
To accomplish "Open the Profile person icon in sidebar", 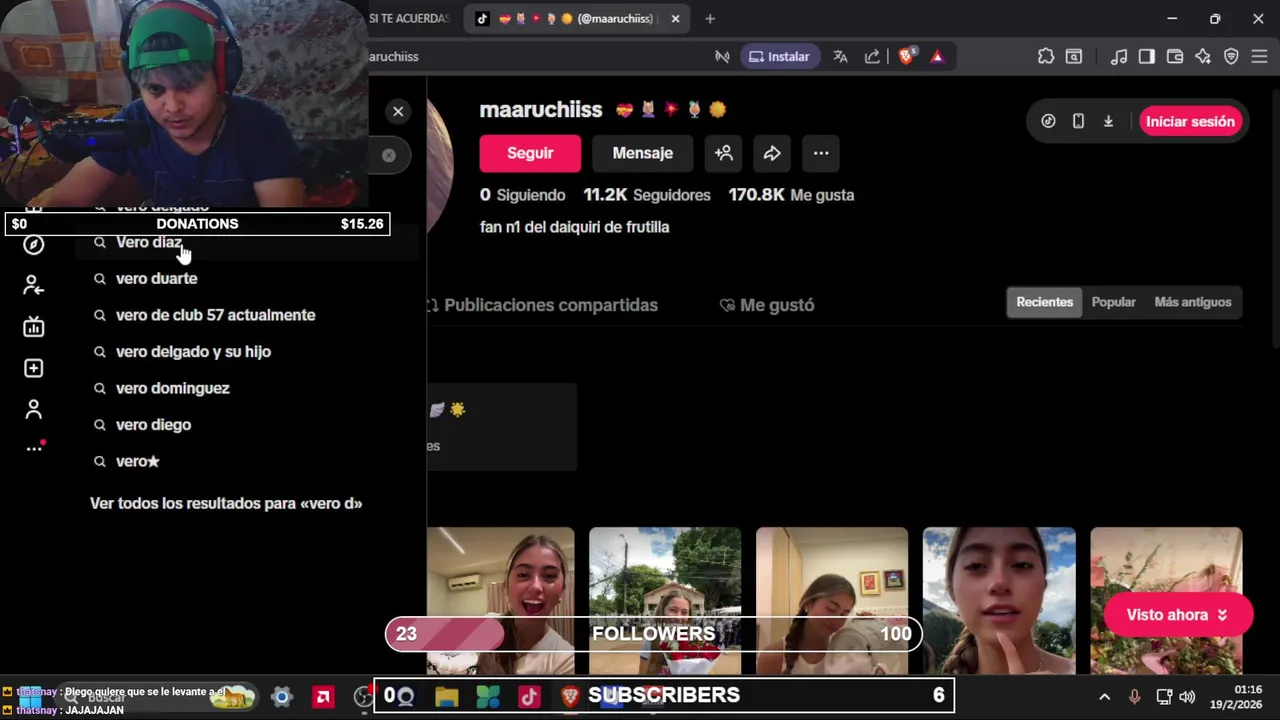I will [34, 409].
